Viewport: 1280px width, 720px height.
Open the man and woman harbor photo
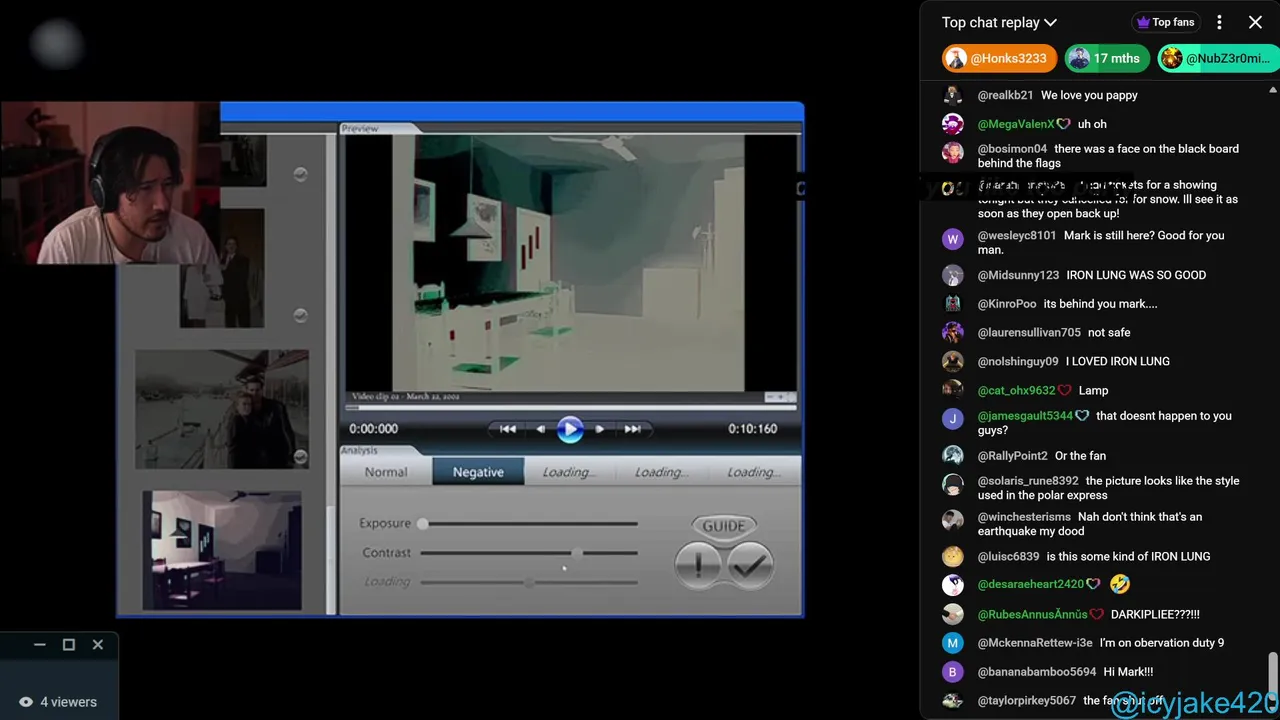point(221,409)
